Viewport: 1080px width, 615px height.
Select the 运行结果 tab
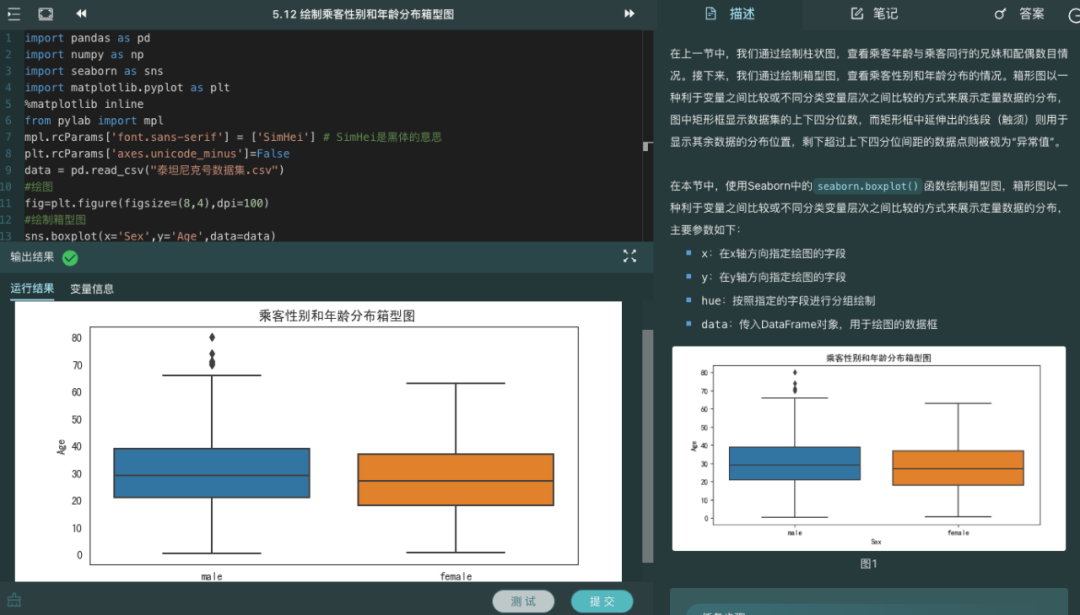click(32, 289)
